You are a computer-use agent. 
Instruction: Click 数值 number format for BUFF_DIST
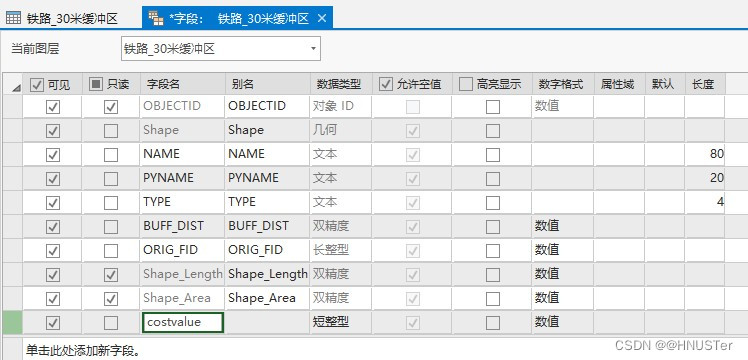click(x=547, y=226)
